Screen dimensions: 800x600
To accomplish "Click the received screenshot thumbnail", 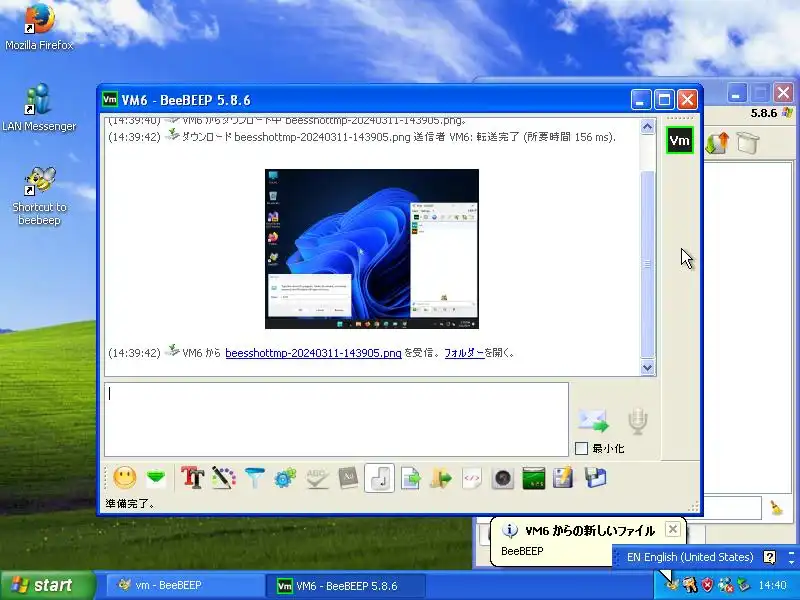I will [372, 249].
